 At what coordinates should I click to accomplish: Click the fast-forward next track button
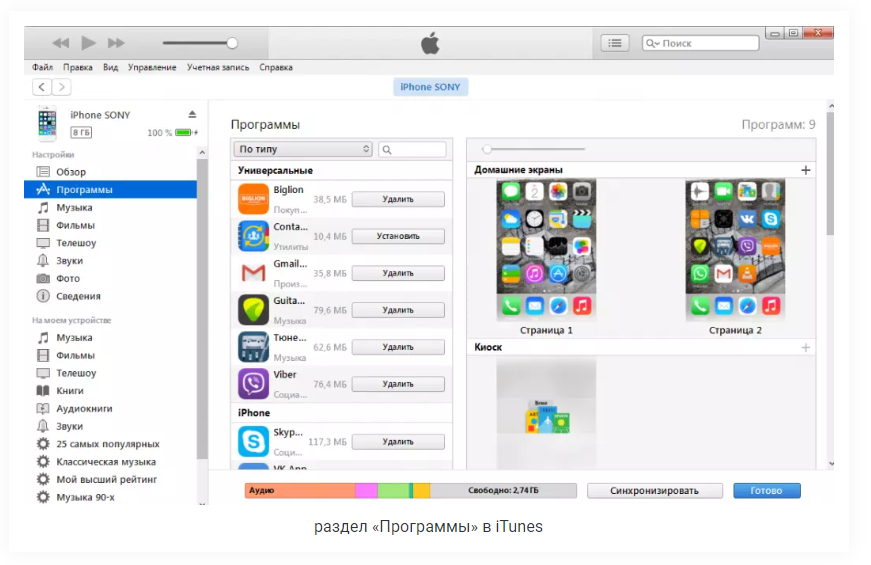pyautogui.click(x=116, y=43)
